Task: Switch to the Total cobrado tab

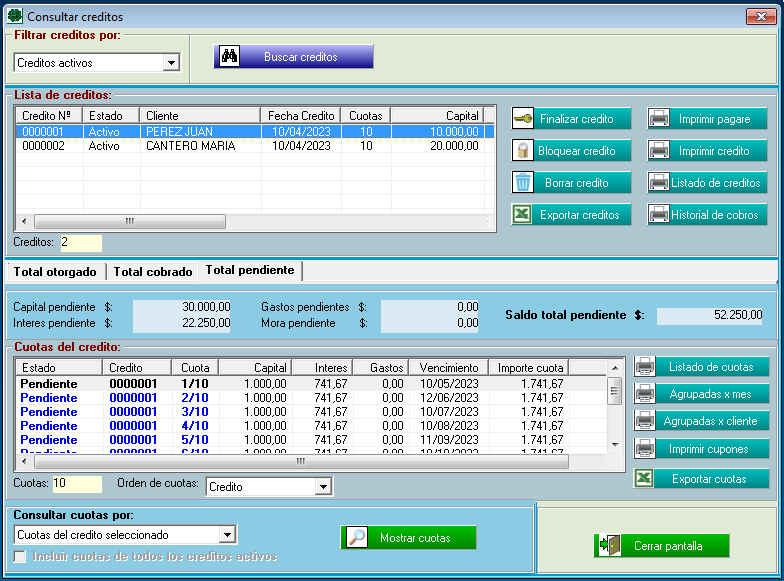Action: (x=152, y=271)
